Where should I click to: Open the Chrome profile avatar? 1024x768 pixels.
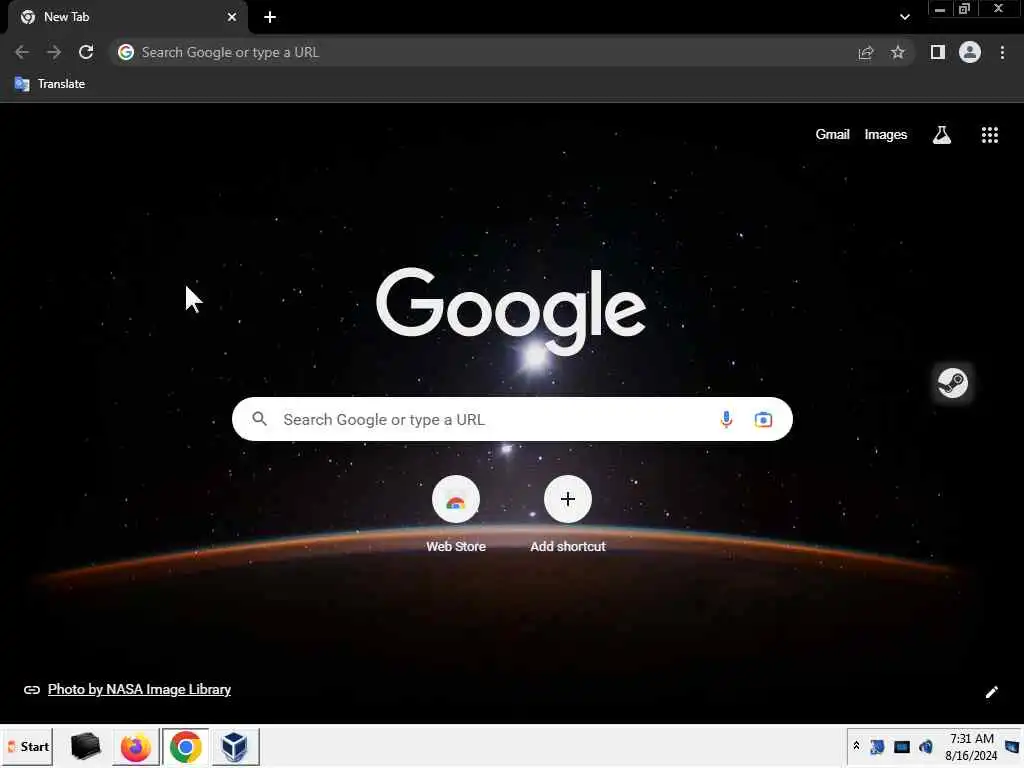coord(970,52)
